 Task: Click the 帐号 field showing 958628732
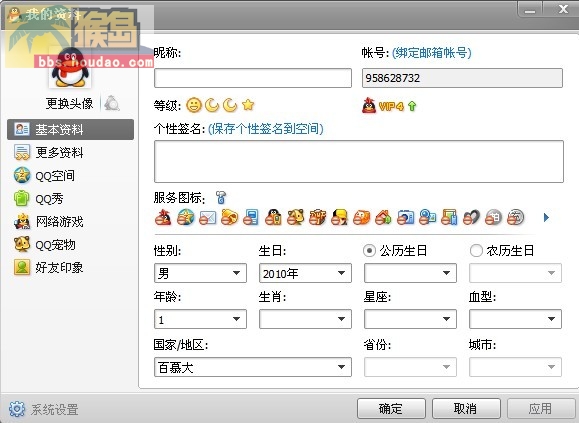pyautogui.click(x=462, y=78)
